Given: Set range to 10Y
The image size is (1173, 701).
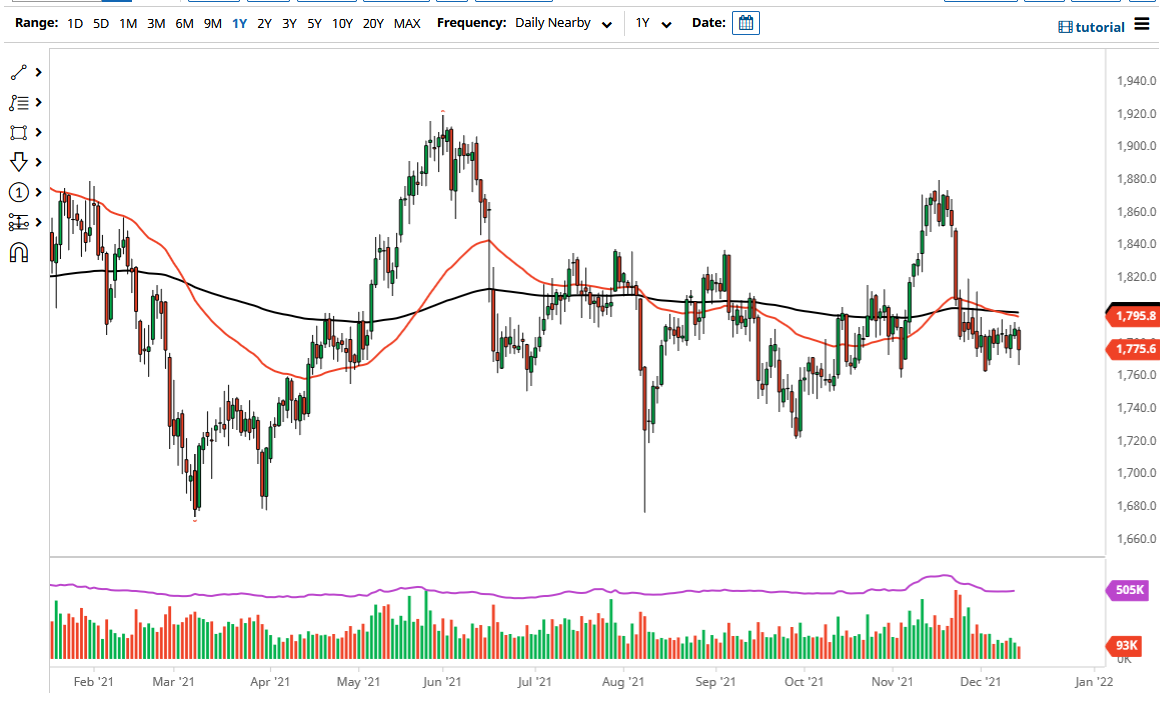Looking at the screenshot, I should point(342,23).
